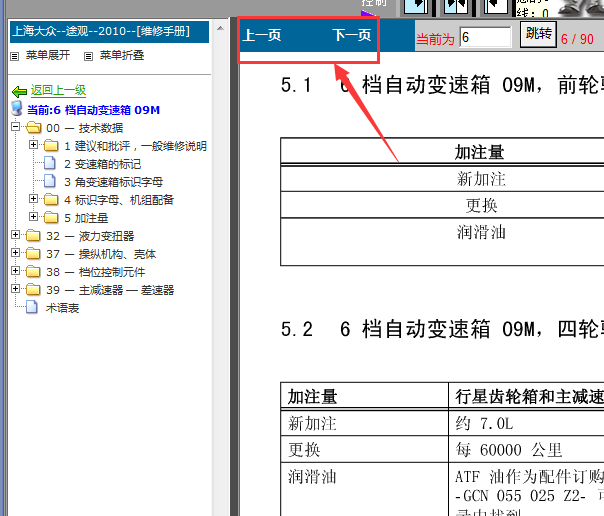Click folder icon of 4 标识字母
604x516 pixels.
(x=51, y=199)
